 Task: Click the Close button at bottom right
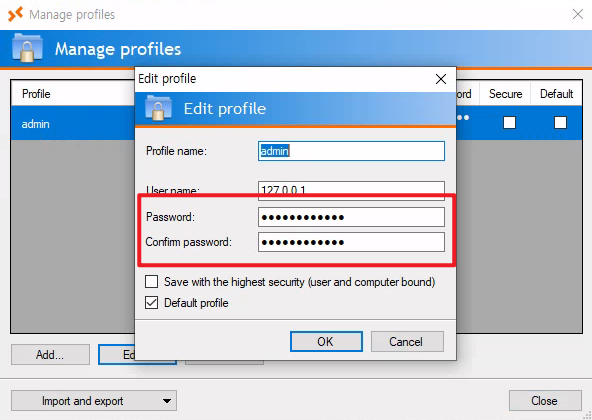pos(545,400)
